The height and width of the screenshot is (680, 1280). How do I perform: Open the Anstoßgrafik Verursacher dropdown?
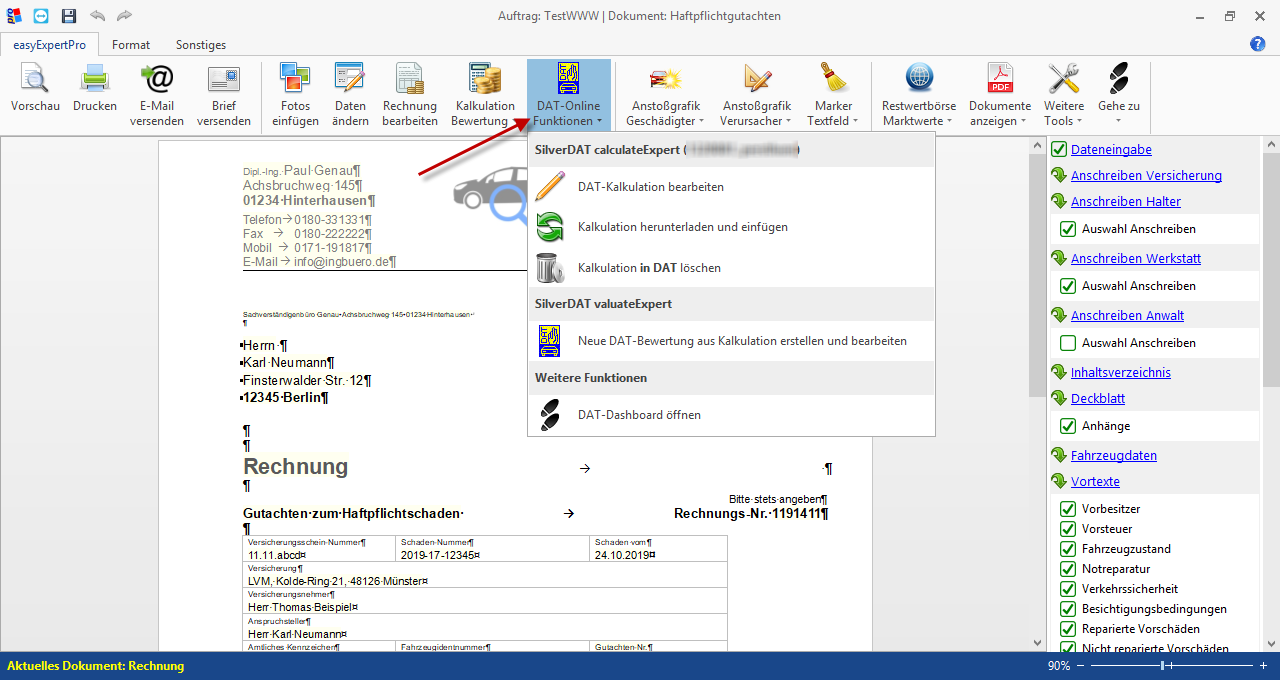tap(757, 95)
